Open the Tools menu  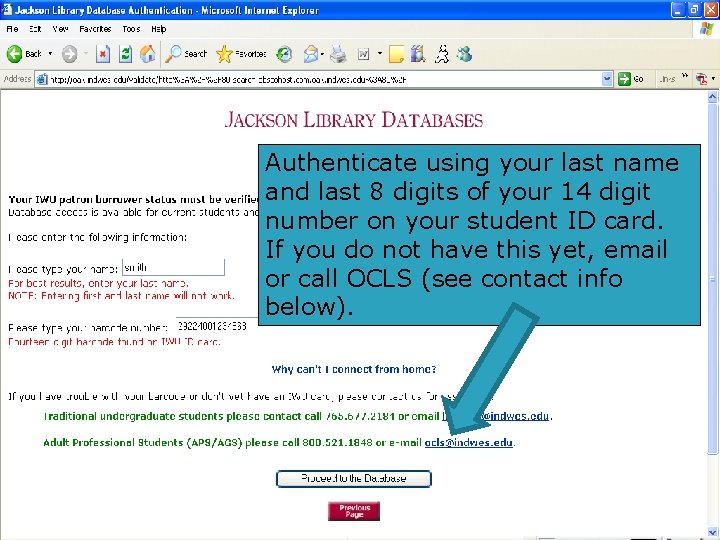[131, 29]
